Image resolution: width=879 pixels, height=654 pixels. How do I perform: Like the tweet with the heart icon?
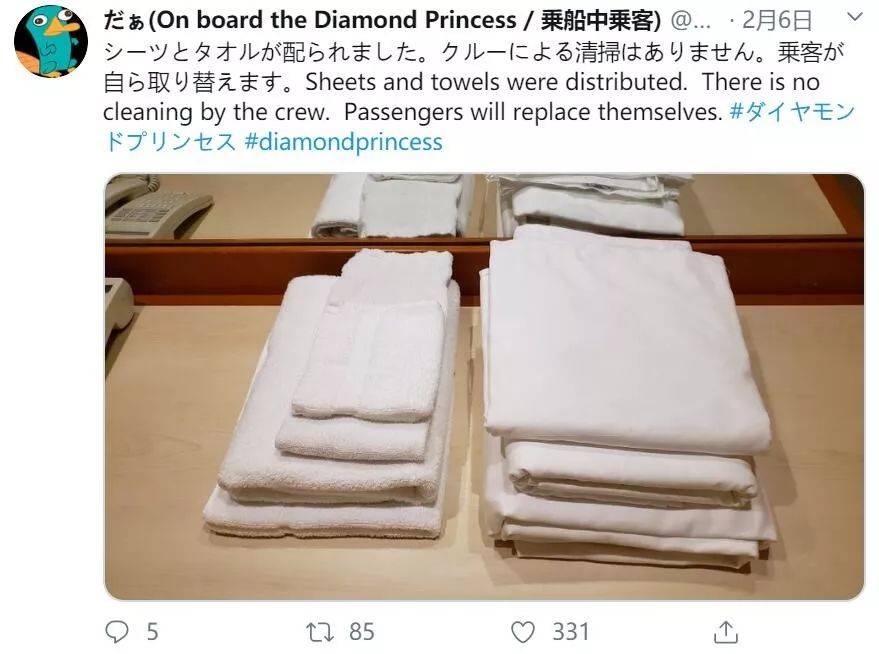pos(522,632)
